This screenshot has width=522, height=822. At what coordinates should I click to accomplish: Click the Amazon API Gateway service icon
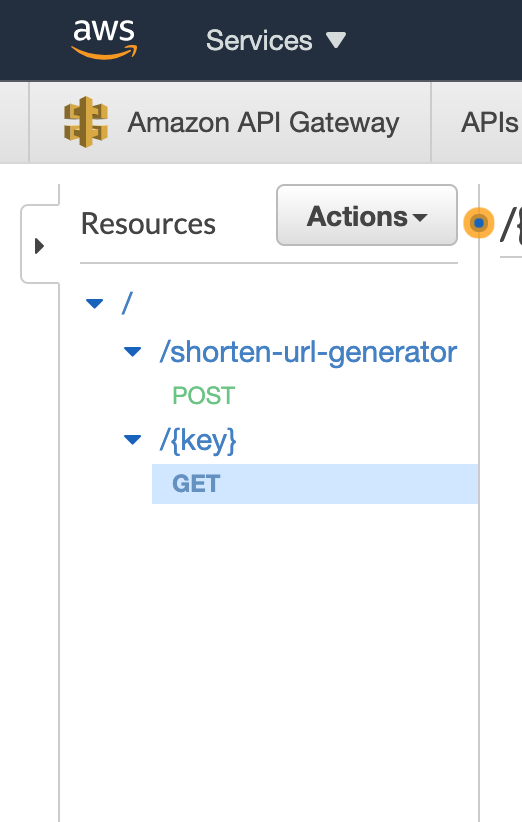point(86,122)
